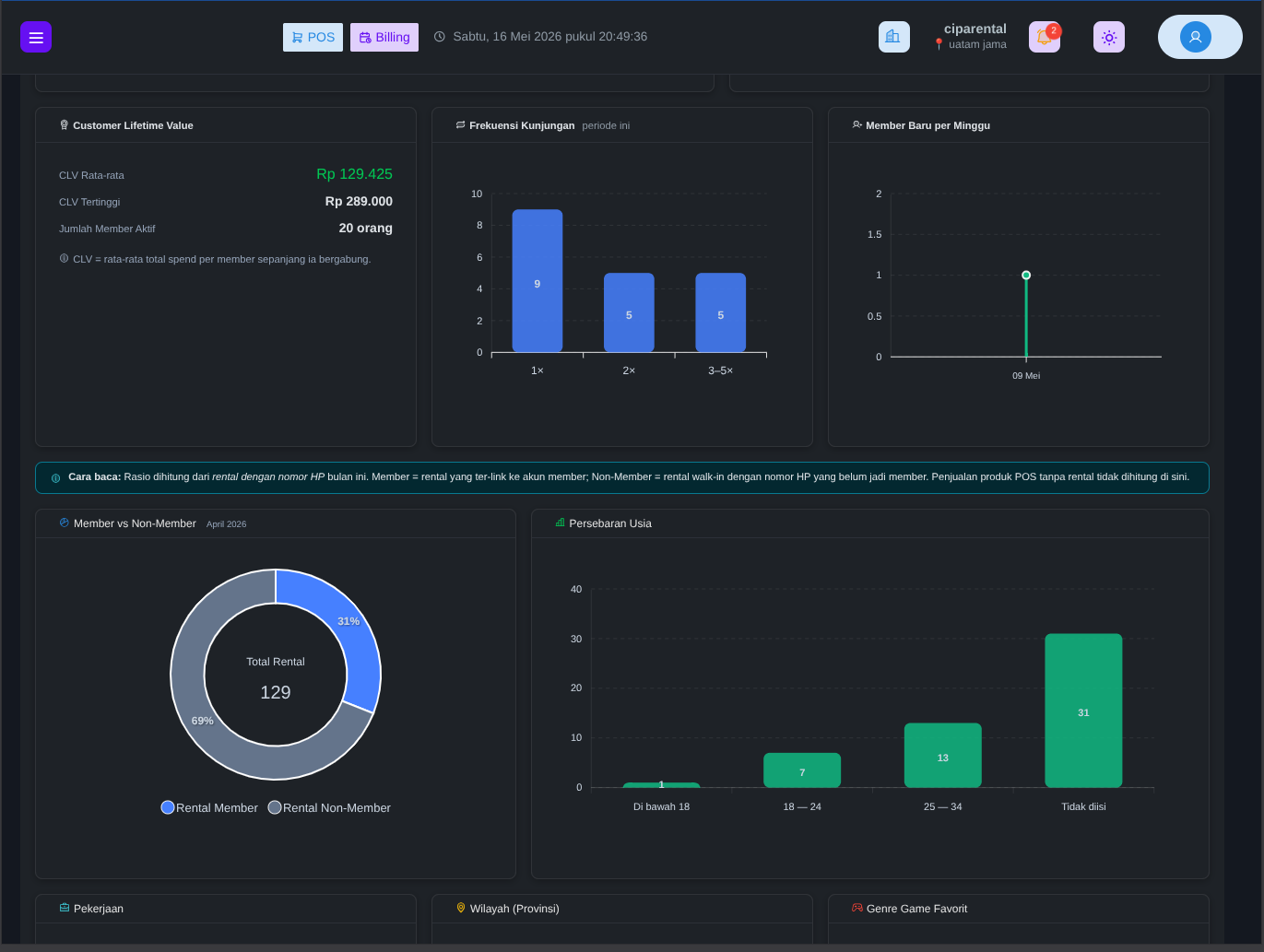Image resolution: width=1264 pixels, height=952 pixels.
Task: Click the Frekuensi Kunjungan repeat icon
Action: [460, 125]
